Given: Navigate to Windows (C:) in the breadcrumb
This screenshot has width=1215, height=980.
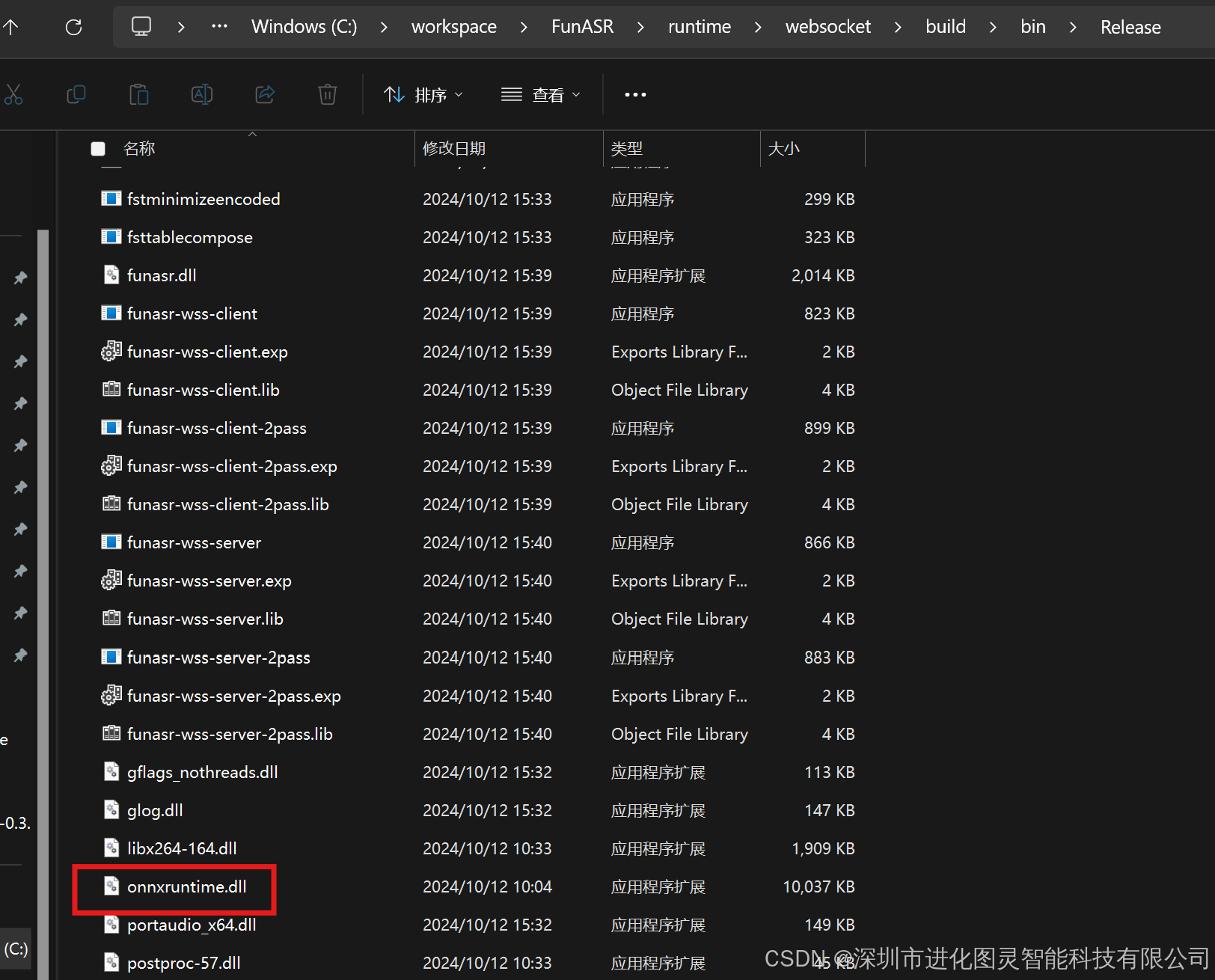Looking at the screenshot, I should [304, 27].
